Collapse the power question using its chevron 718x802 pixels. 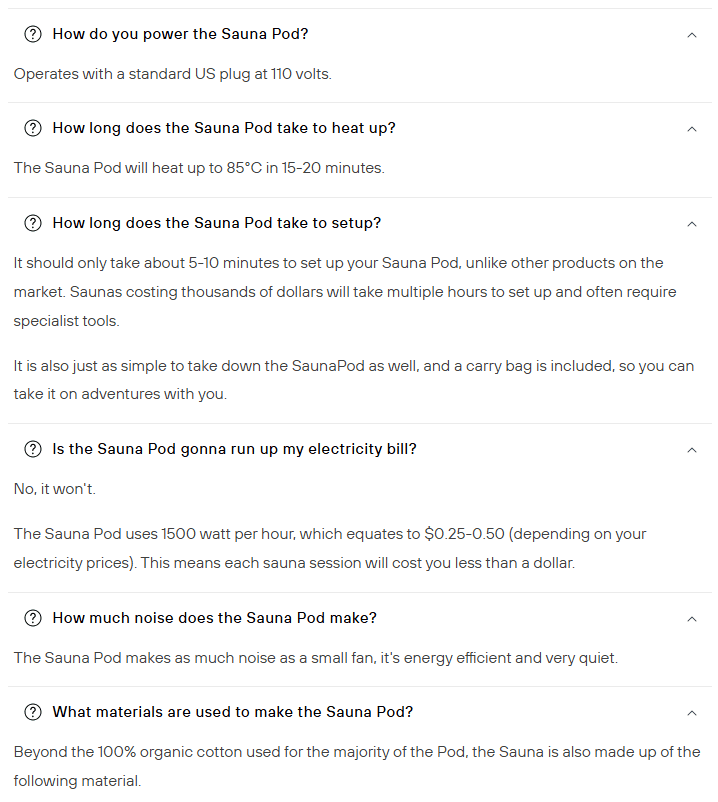[692, 35]
